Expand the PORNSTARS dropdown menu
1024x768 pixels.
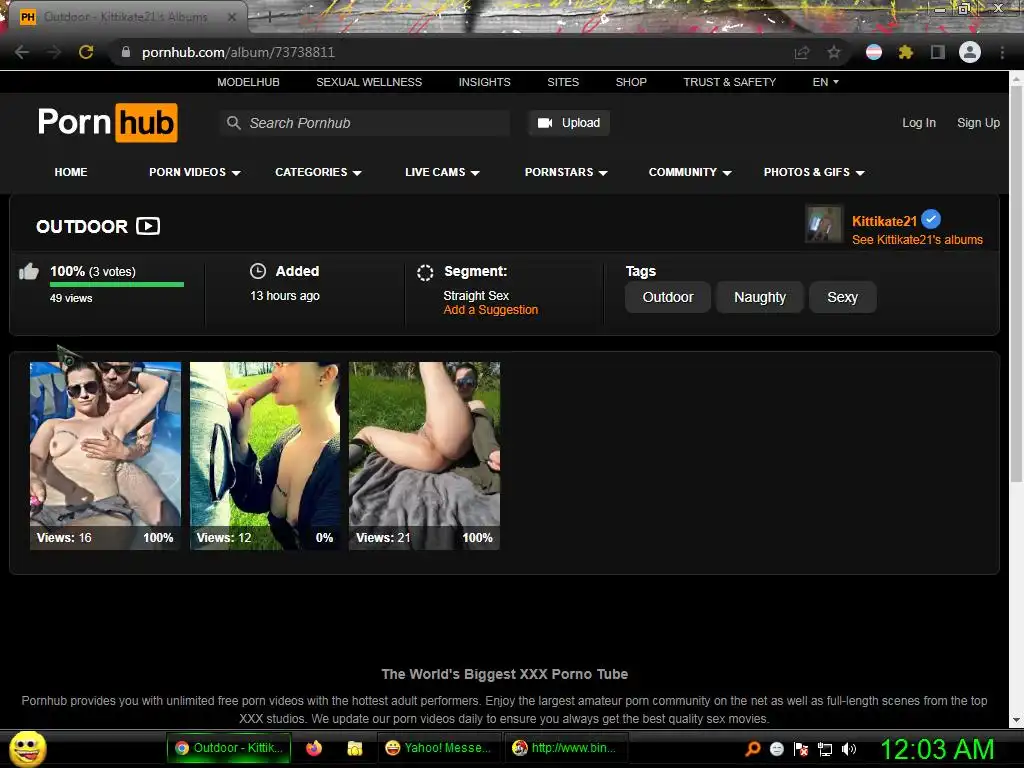(566, 172)
